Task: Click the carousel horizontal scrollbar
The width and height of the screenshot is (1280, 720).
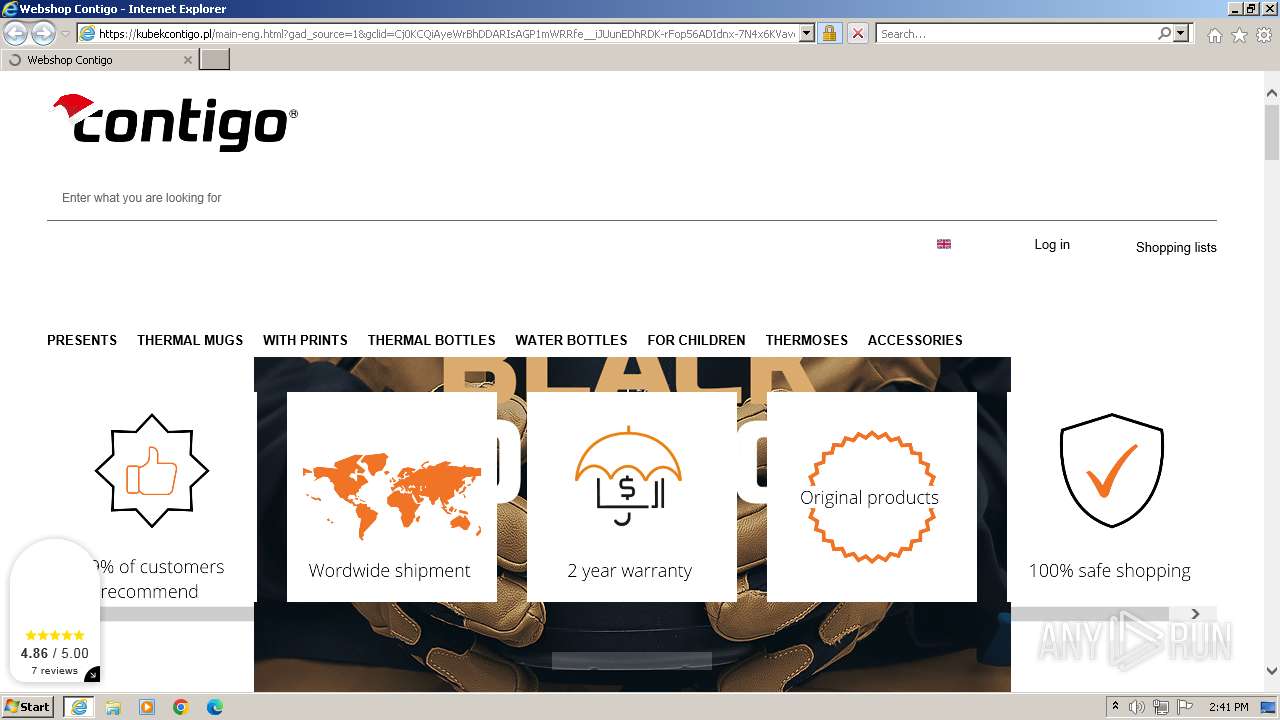Action: [x=633, y=613]
